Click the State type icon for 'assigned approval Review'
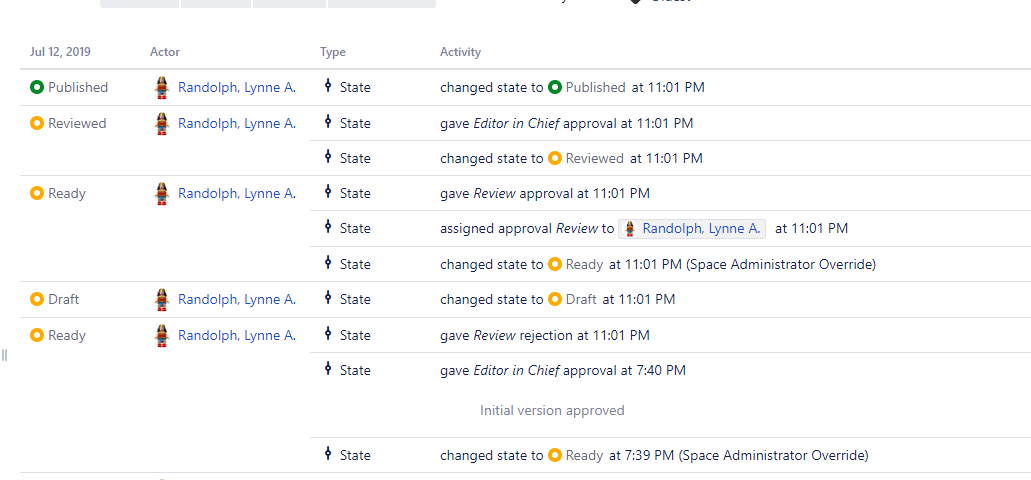 tap(328, 227)
